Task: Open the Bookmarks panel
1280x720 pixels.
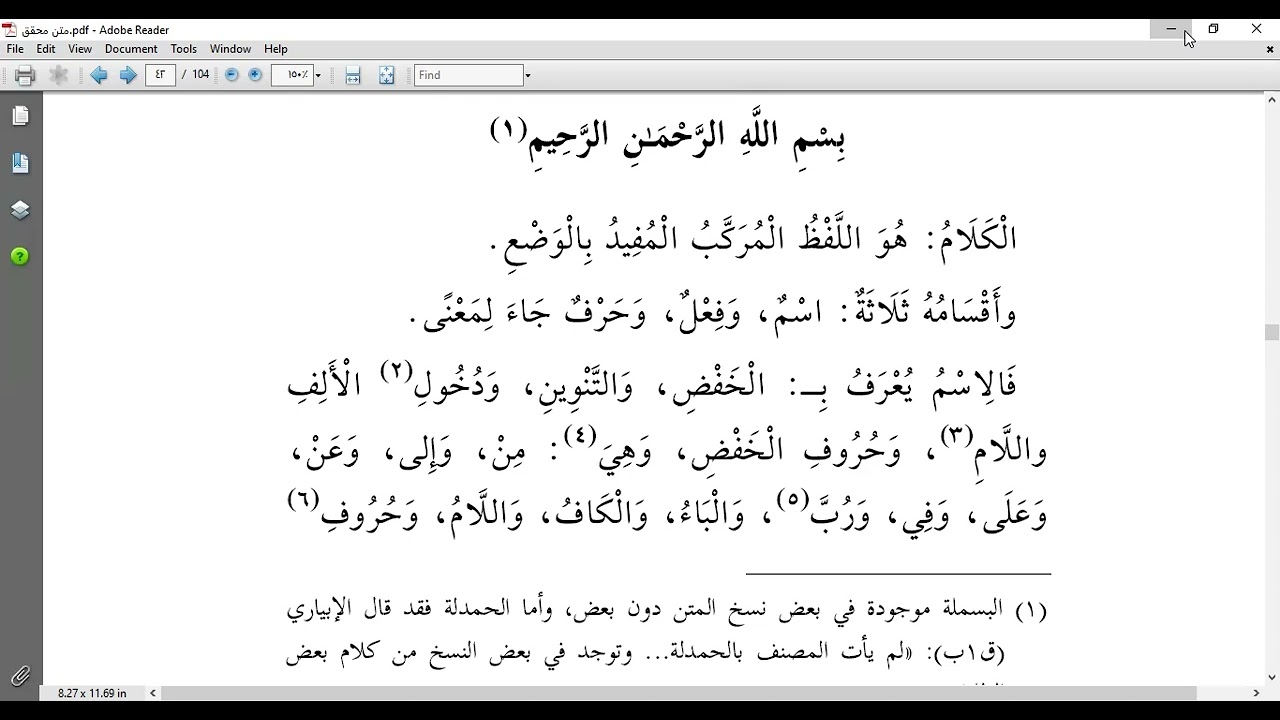Action: tap(20, 163)
